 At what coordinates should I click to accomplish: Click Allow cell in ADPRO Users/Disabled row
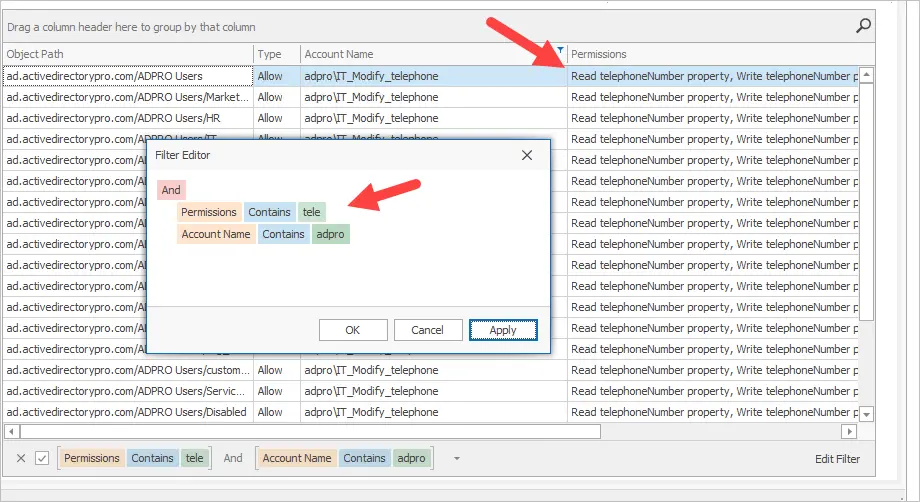click(277, 412)
